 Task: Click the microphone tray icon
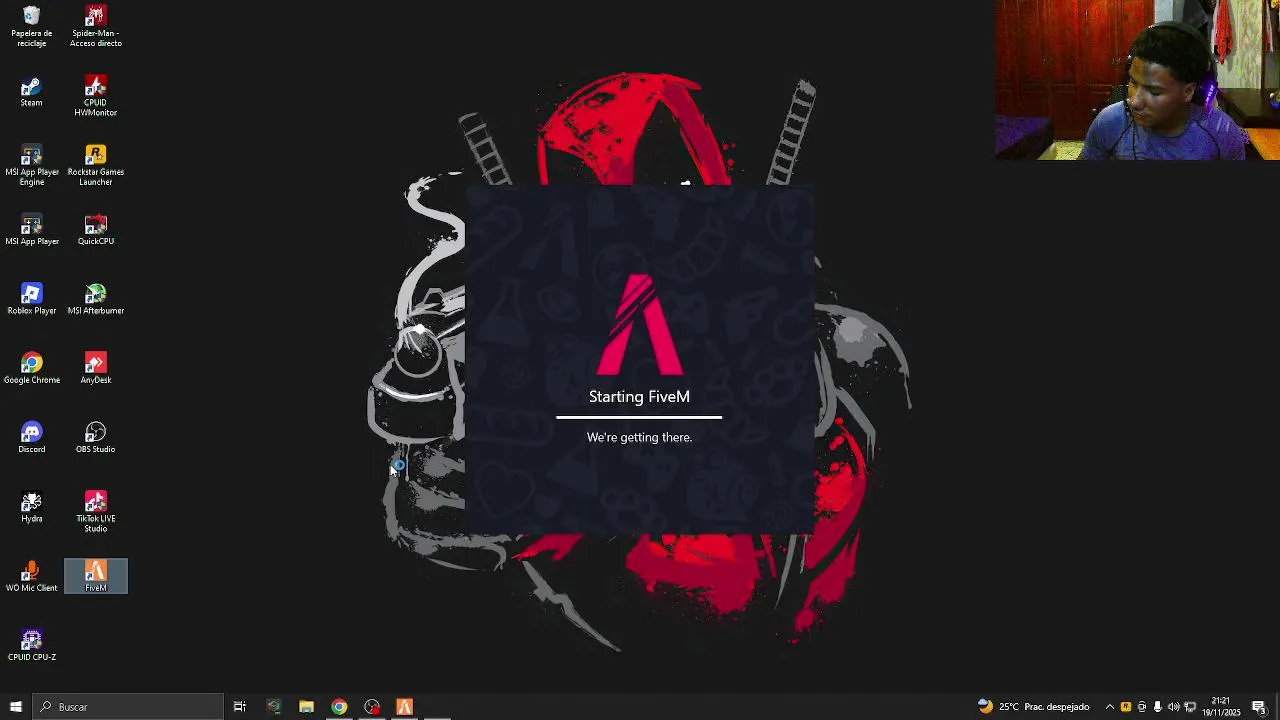point(1157,707)
